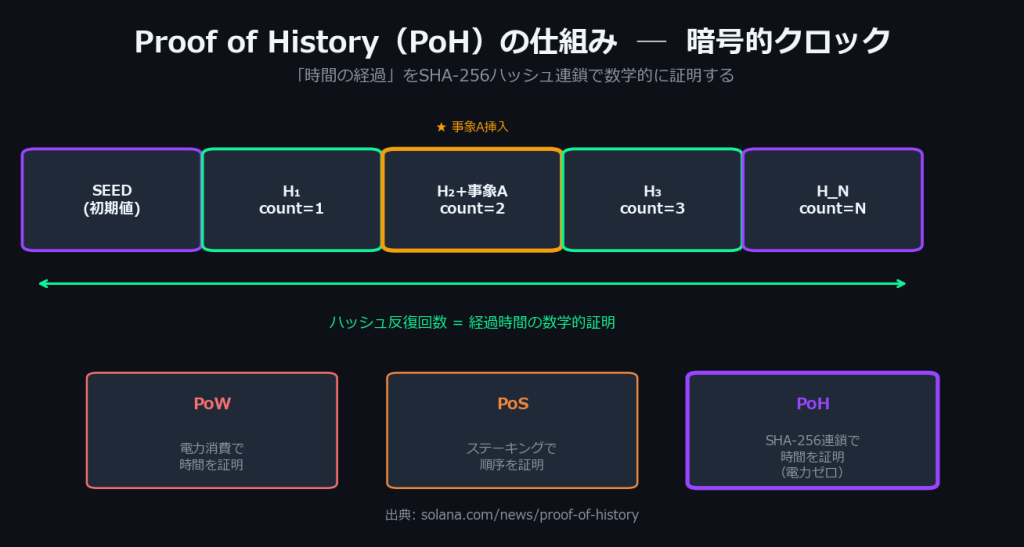Click the 暗号的クロック part of the title
Screen dimensions: 1024x547
(x=788, y=42)
